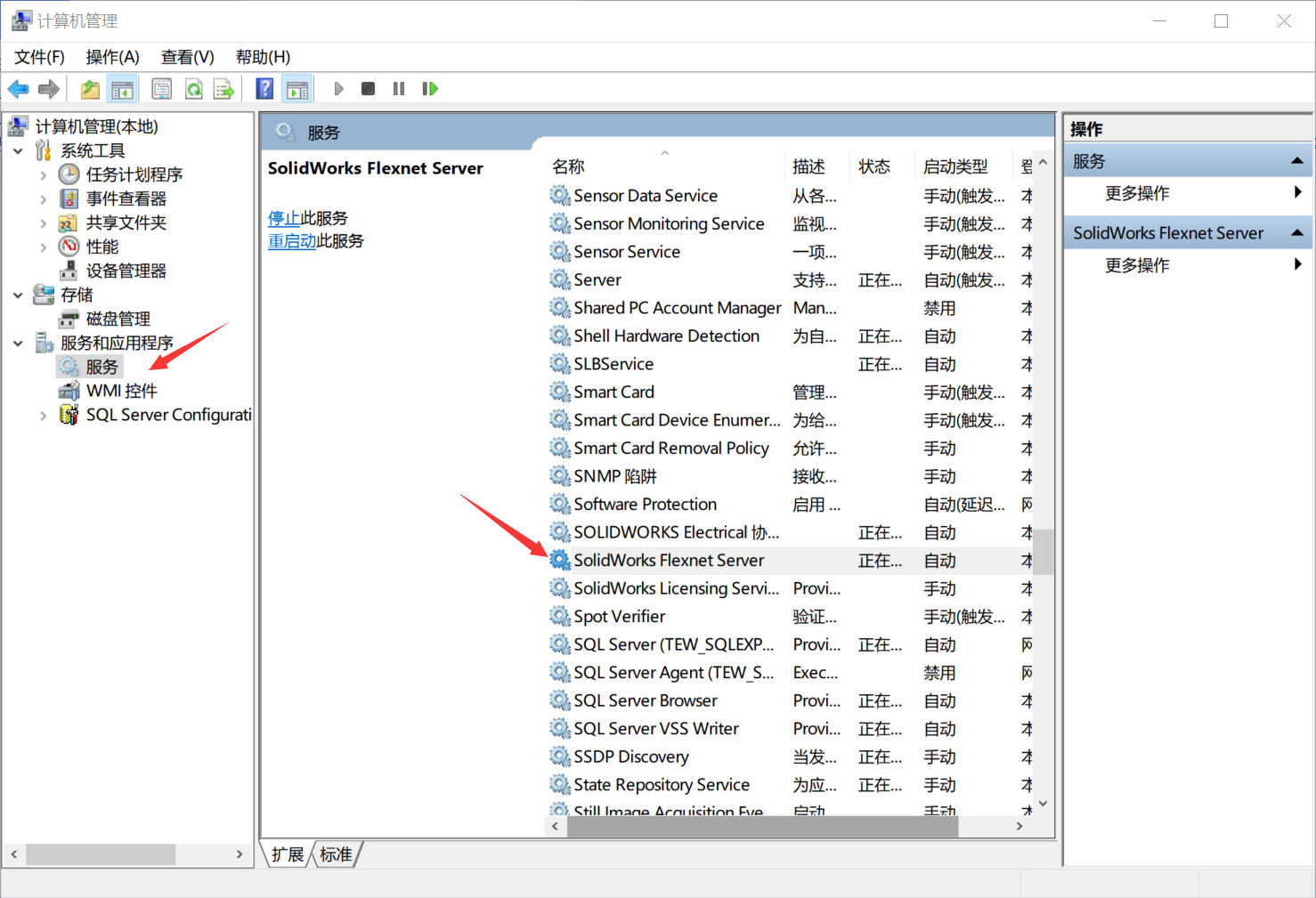Select the Performance (性能) tree node
1316x898 pixels.
(x=102, y=247)
